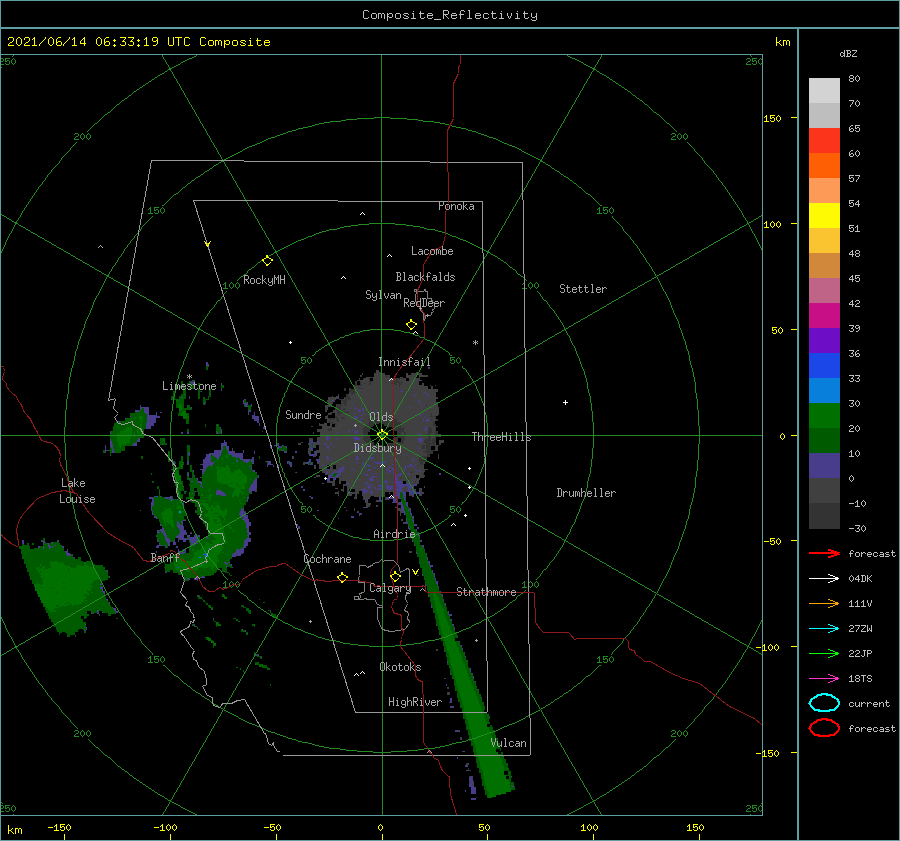Click the Banff label
The height and width of the screenshot is (841, 900).
(165, 557)
